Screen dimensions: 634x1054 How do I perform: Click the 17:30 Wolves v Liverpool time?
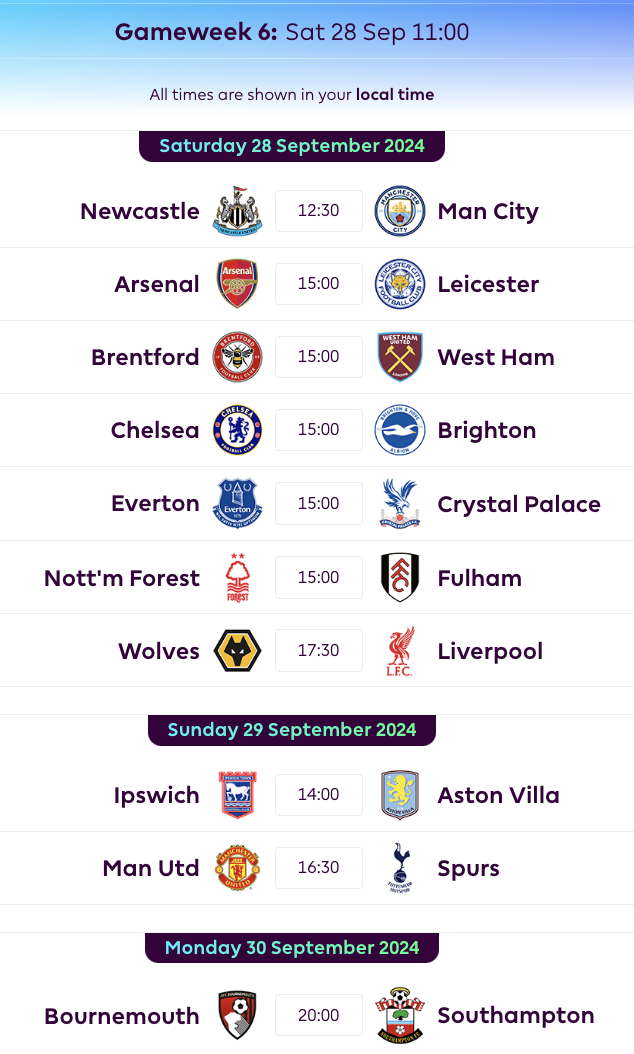[x=319, y=651]
